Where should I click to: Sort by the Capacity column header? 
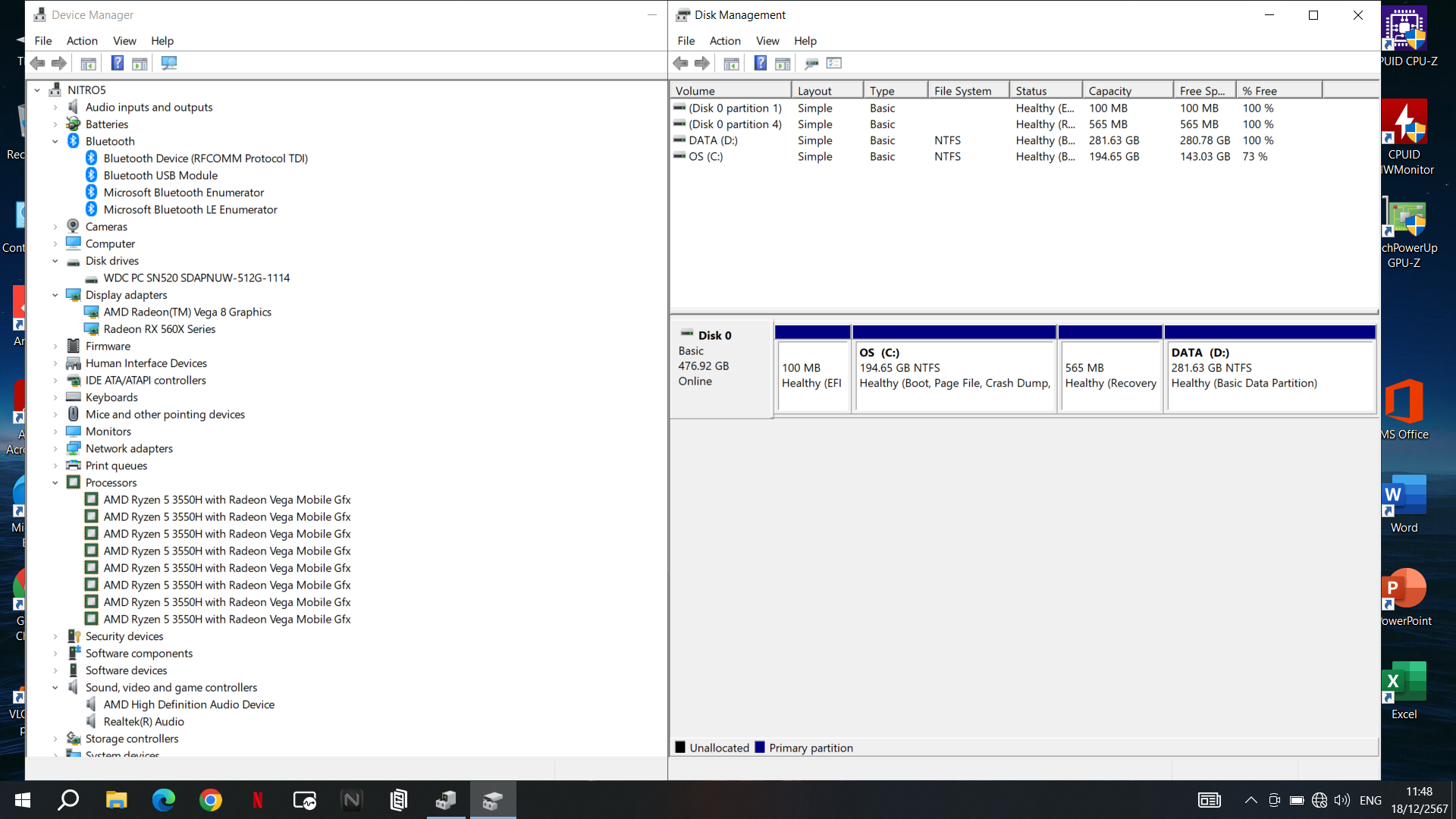[1128, 91]
